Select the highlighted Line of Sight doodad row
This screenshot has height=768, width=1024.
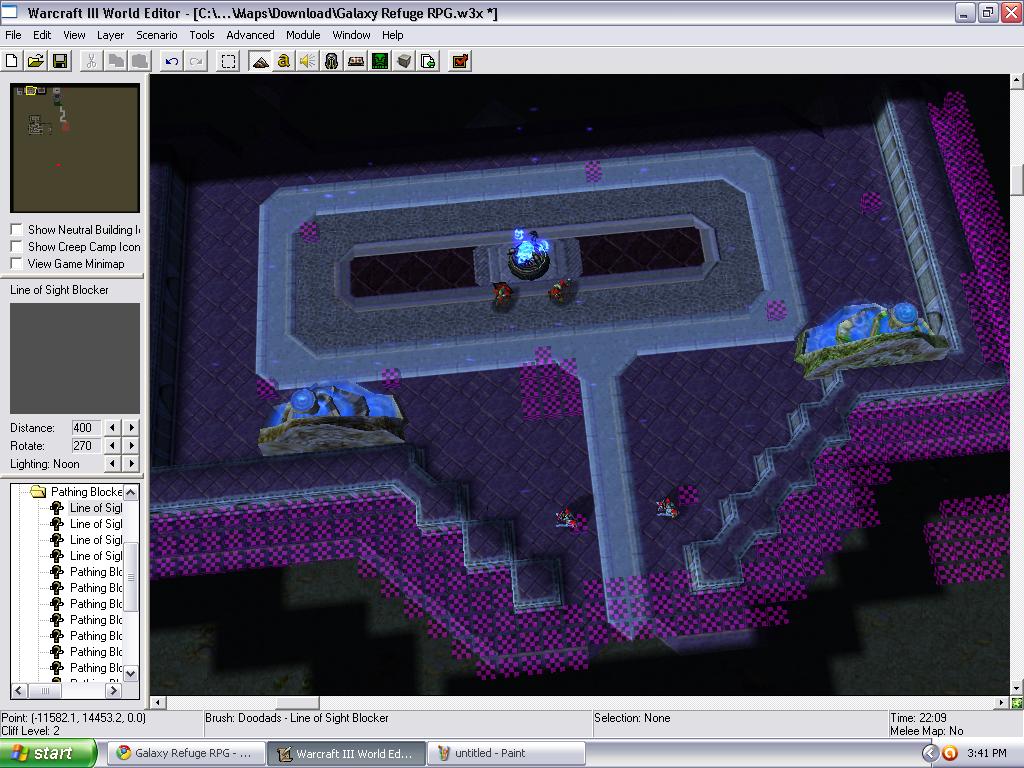[x=96, y=508]
